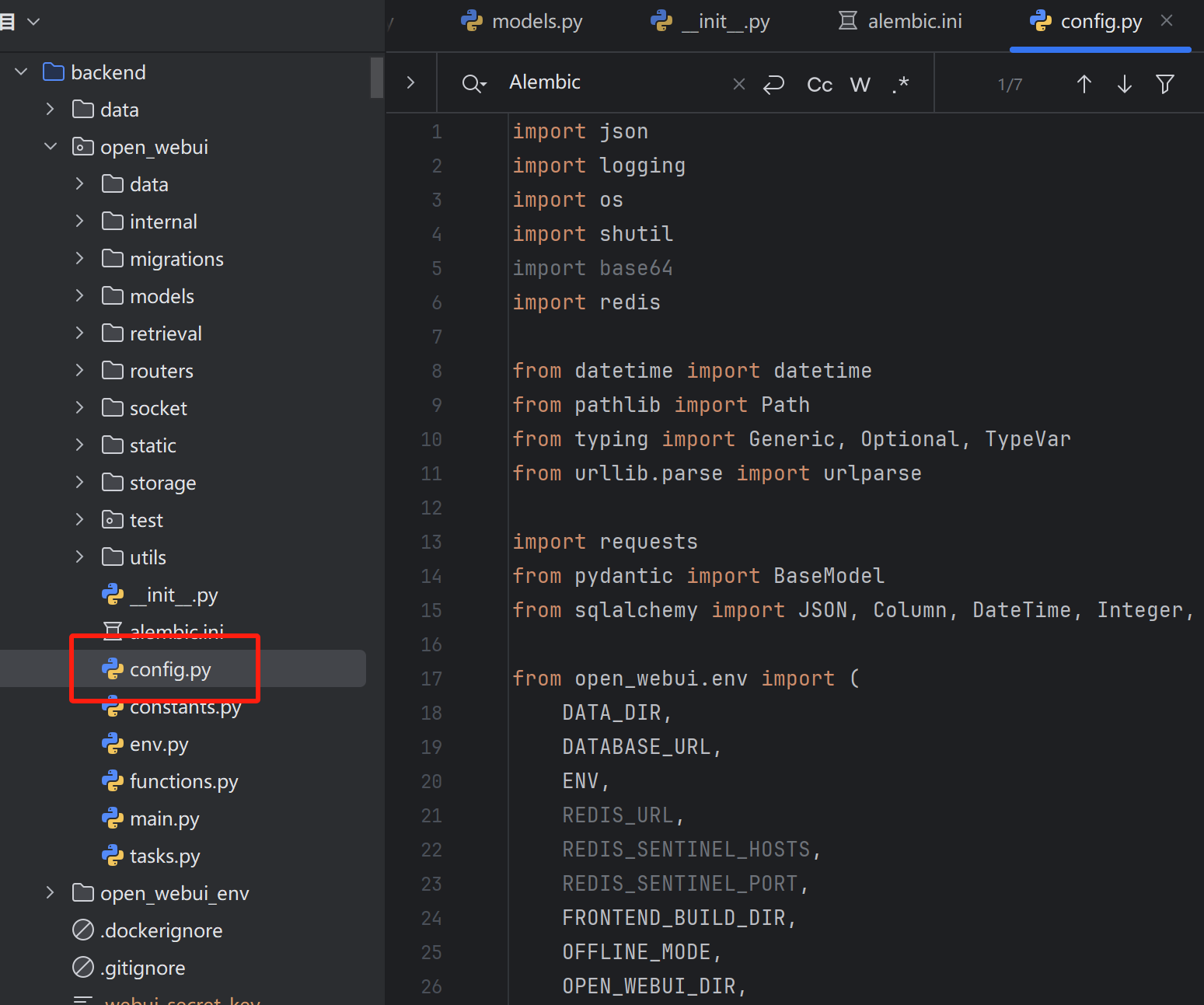
Task: Clear the Alembic search query
Action: click(x=738, y=83)
